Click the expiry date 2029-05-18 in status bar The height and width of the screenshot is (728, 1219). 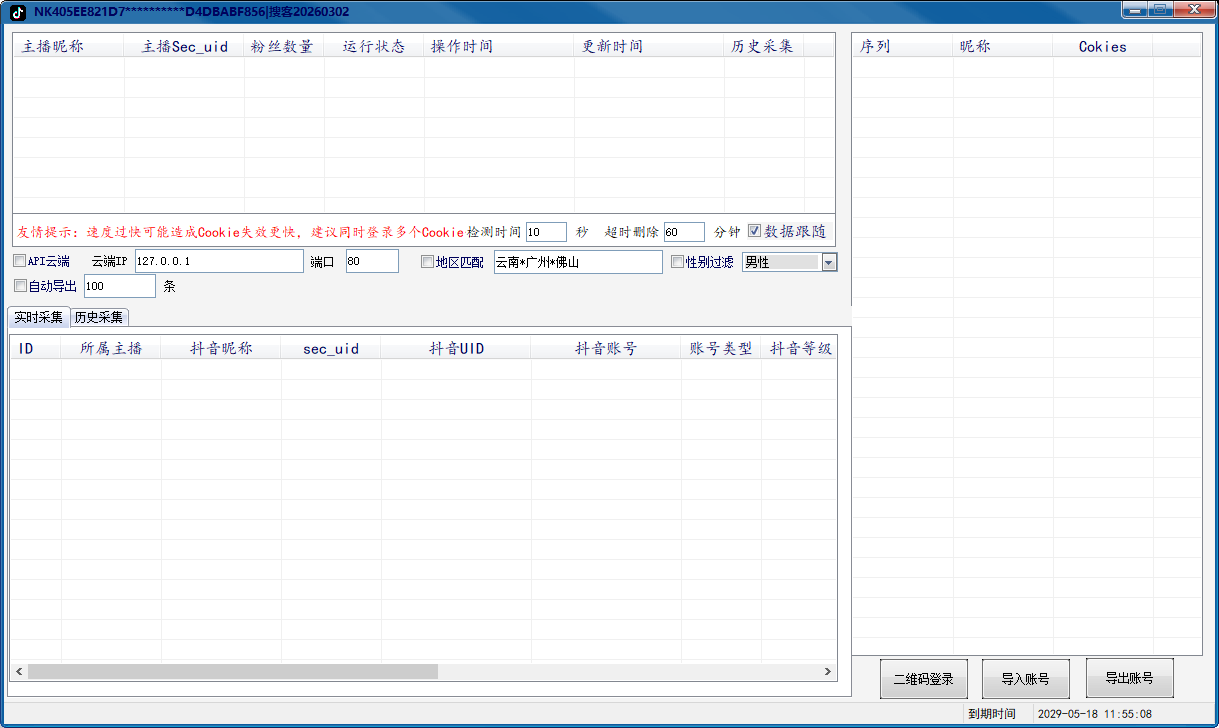1094,714
